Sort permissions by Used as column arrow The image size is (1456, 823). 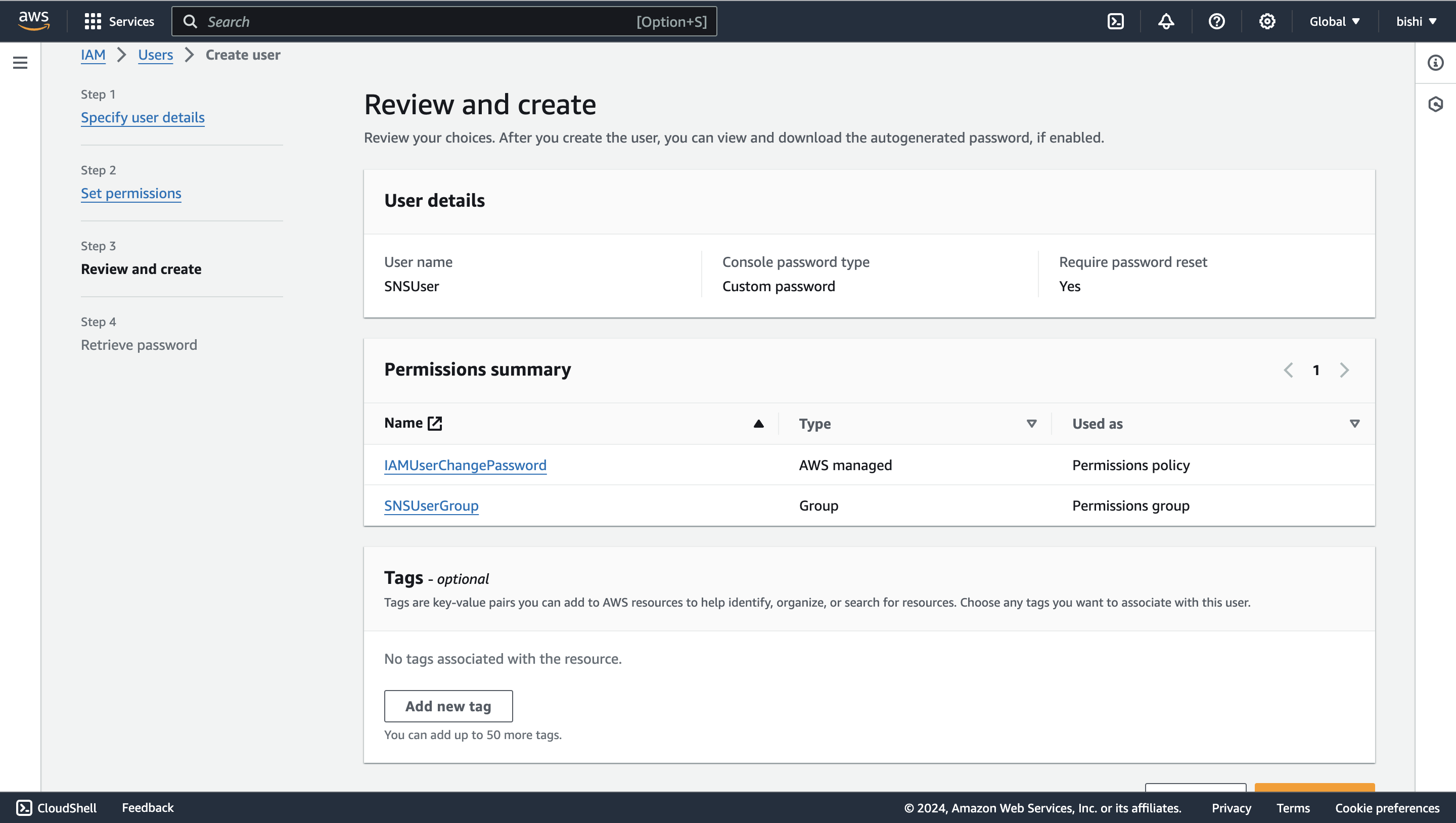1354,423
